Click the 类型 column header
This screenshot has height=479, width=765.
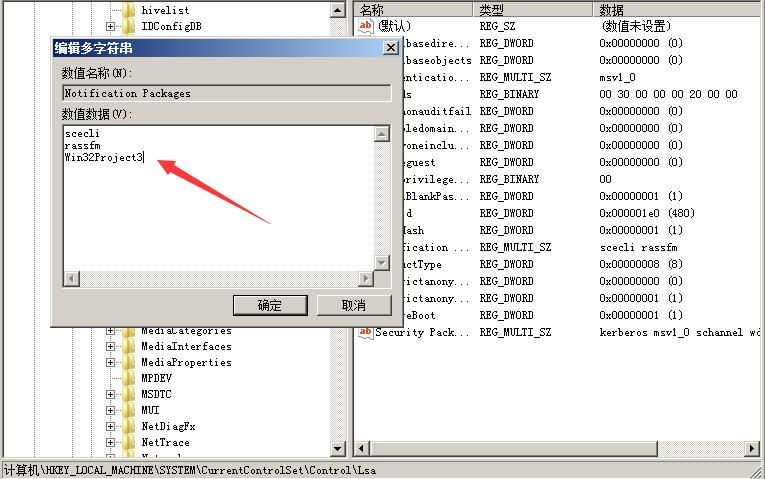coord(532,9)
